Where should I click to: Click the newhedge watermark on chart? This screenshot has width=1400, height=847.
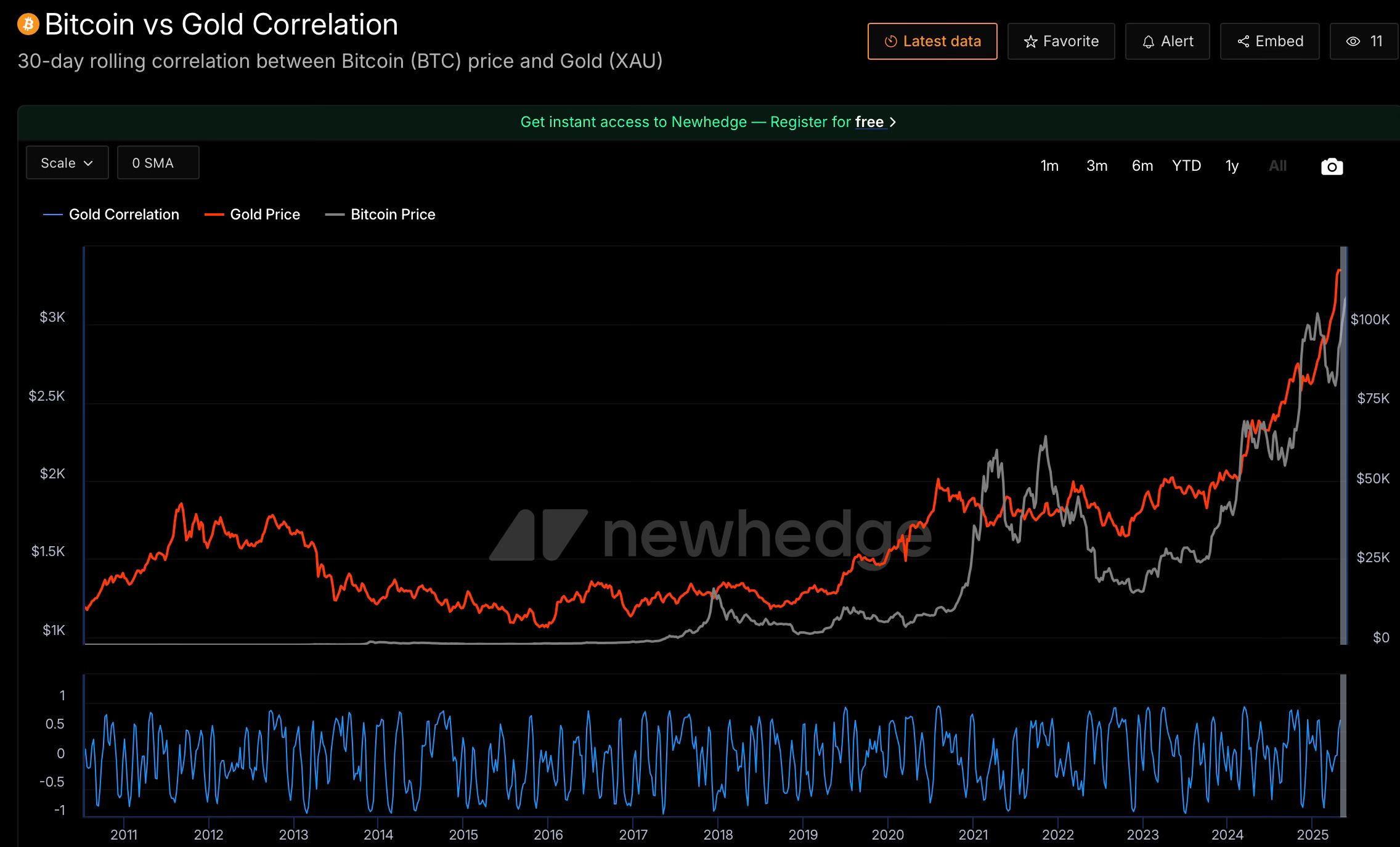[709, 534]
